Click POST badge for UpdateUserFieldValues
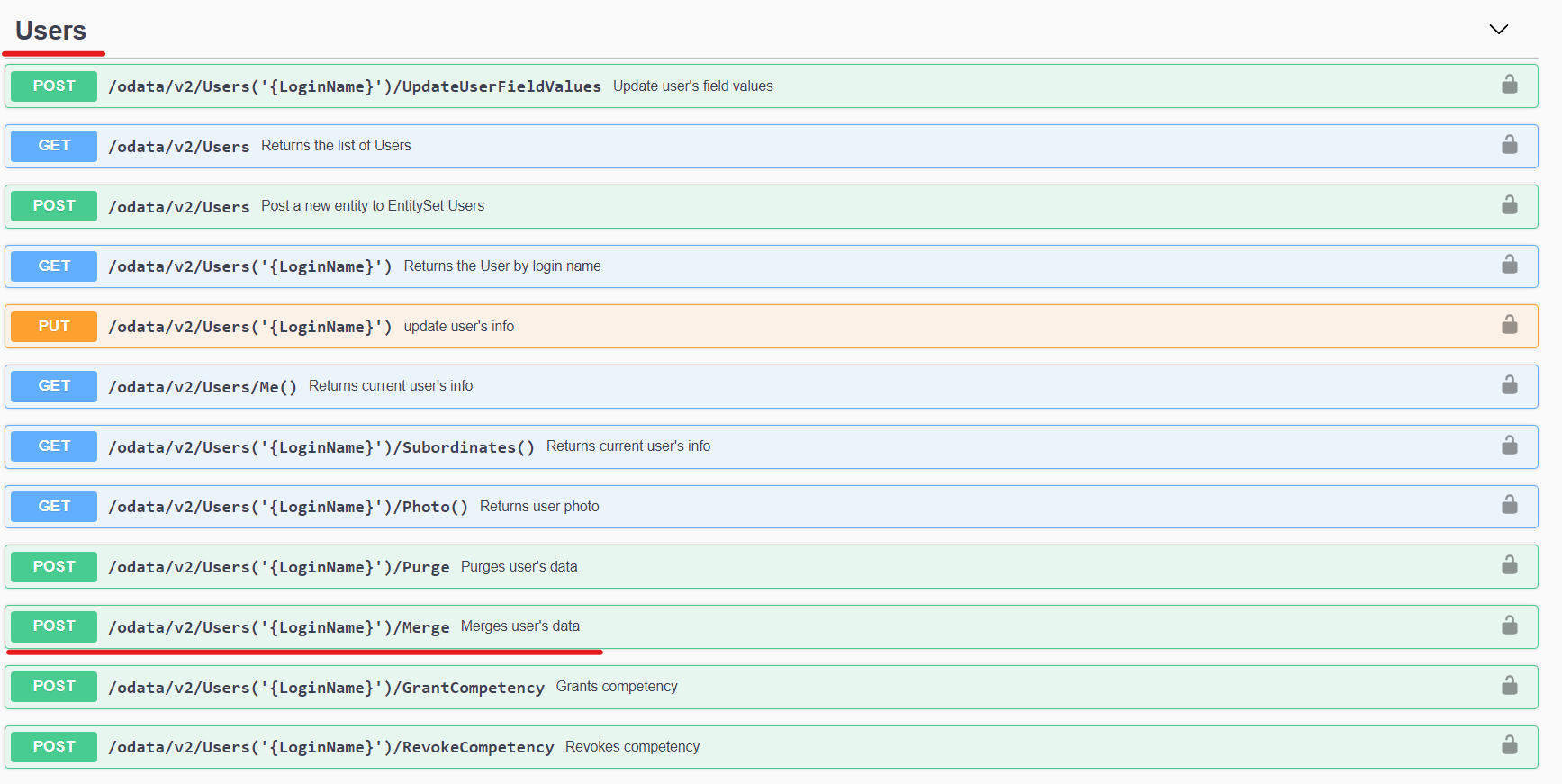 (x=54, y=86)
